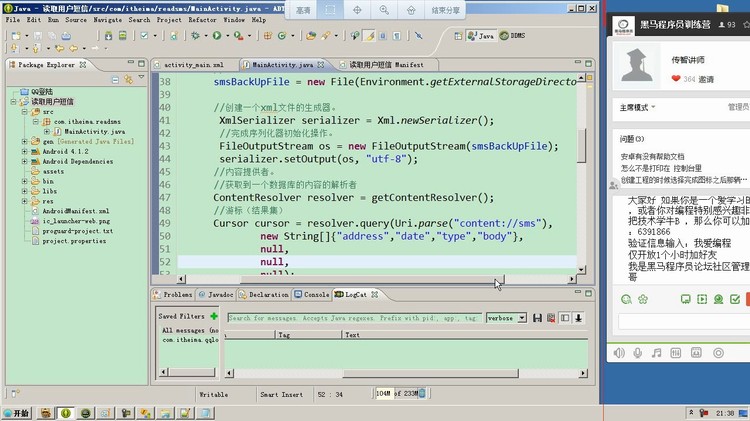Image resolution: width=750 pixels, height=421 pixels.
Task: Open the Declaration tab
Action: coord(264,295)
